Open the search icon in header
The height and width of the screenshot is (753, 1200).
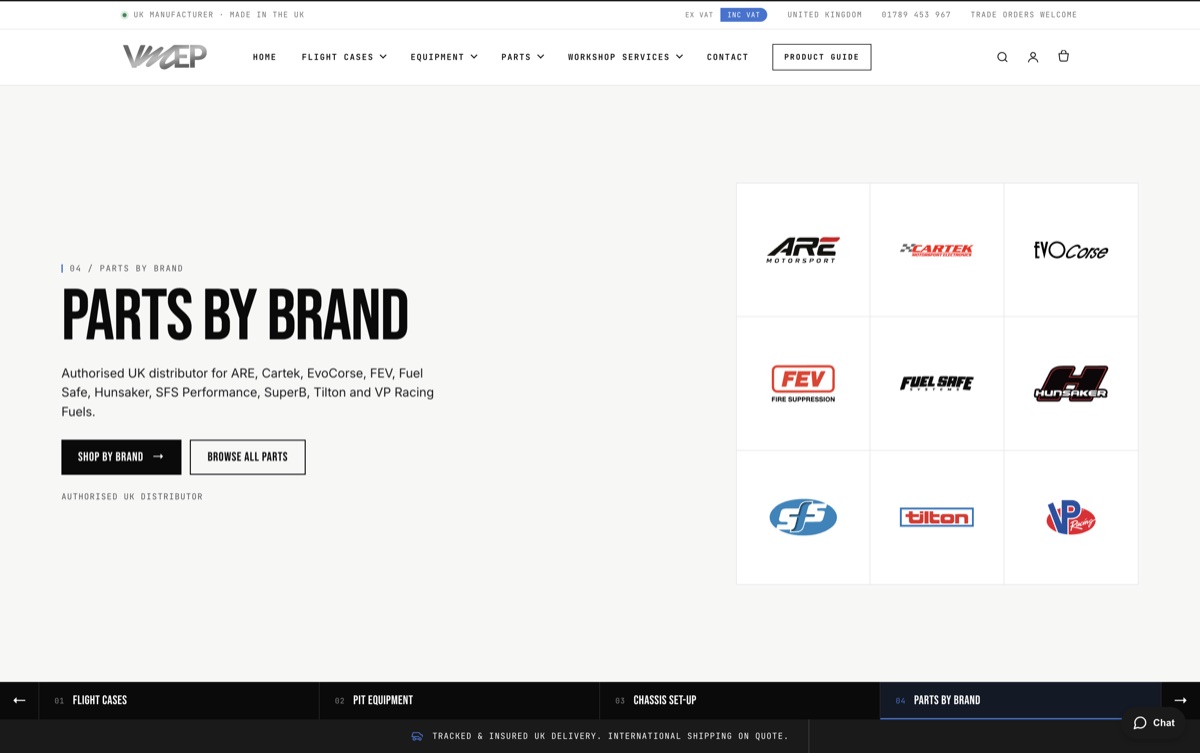(x=1002, y=57)
